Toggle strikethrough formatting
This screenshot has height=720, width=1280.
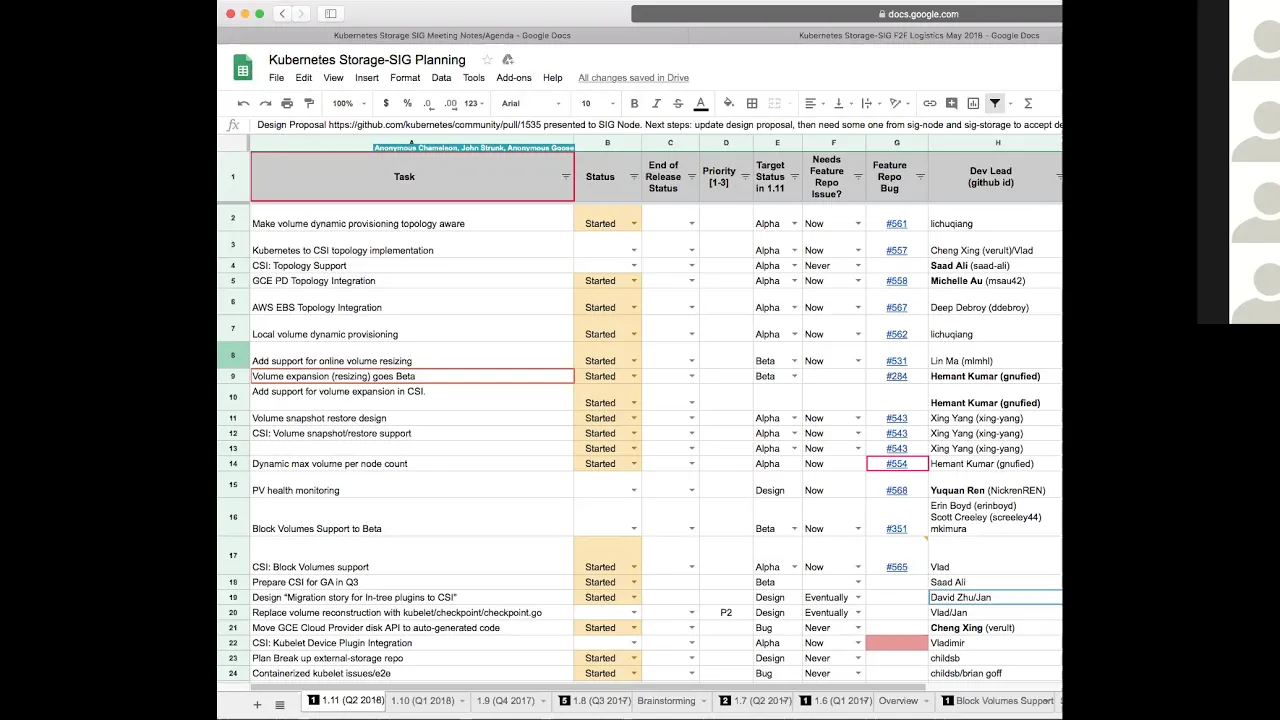click(678, 103)
